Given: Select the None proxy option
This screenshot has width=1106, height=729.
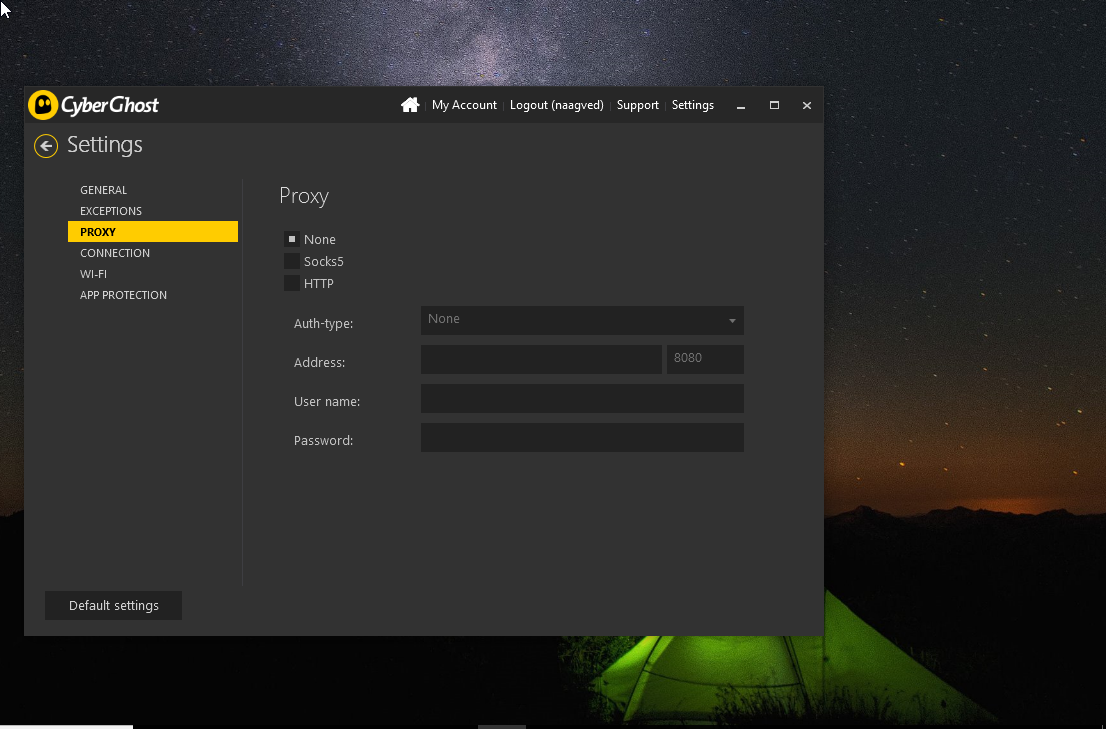Looking at the screenshot, I should click(291, 239).
